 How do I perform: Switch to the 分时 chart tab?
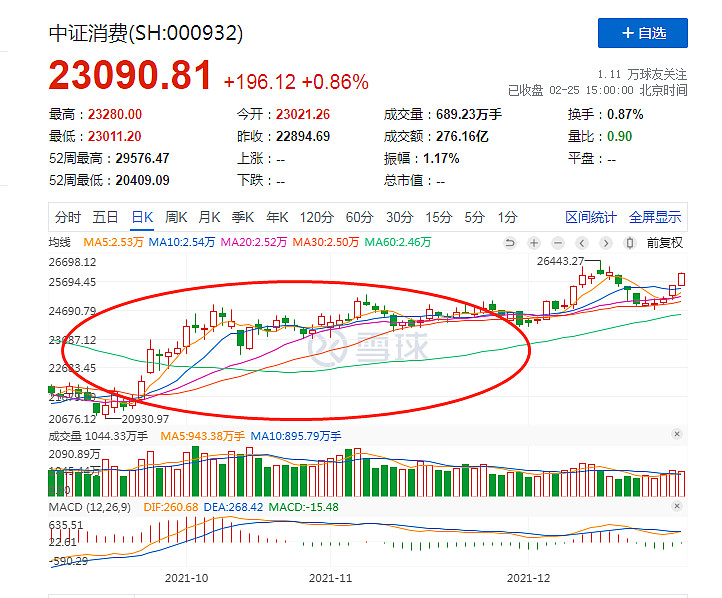(x=68, y=217)
